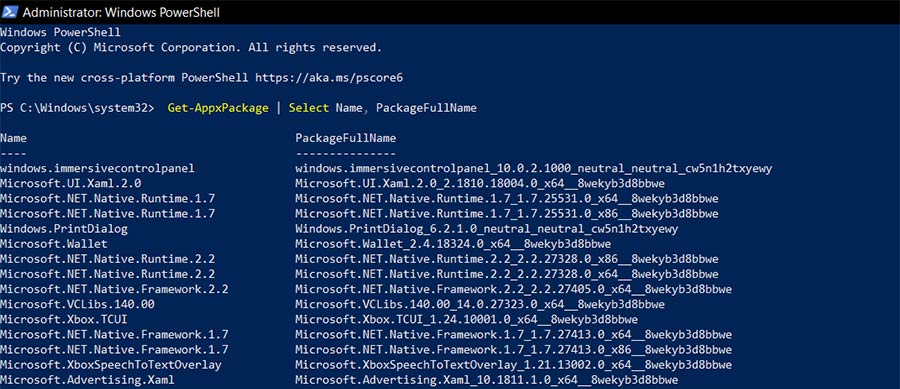Click the Select keyword in command line

pos(309,108)
